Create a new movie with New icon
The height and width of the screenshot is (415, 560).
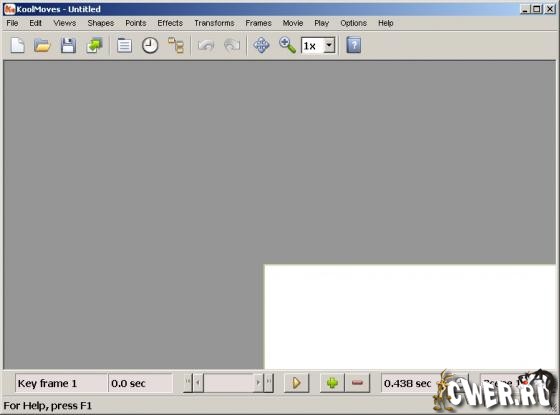tap(17, 45)
